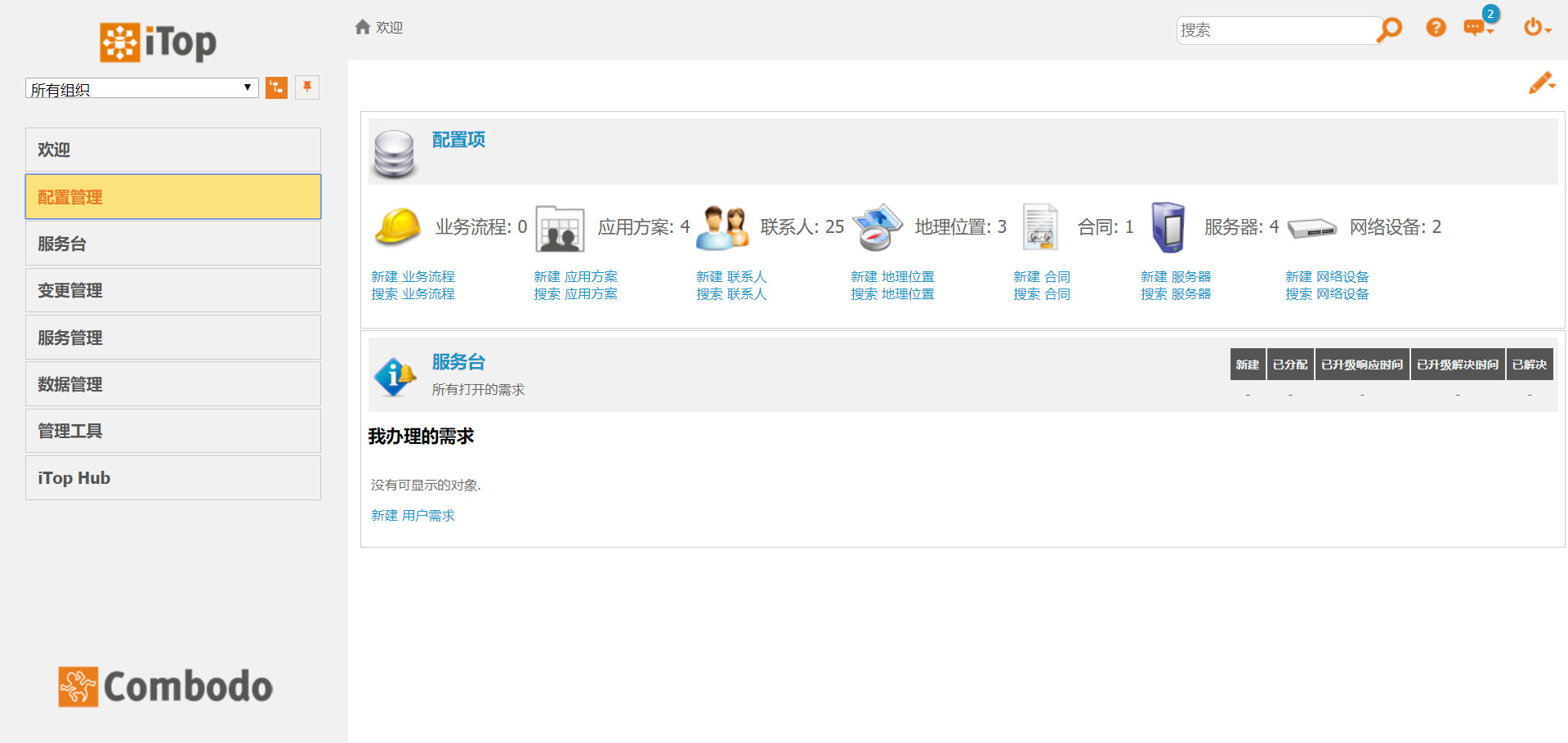
Task: Click the pin icon next to organization selector
Action: pyautogui.click(x=306, y=87)
